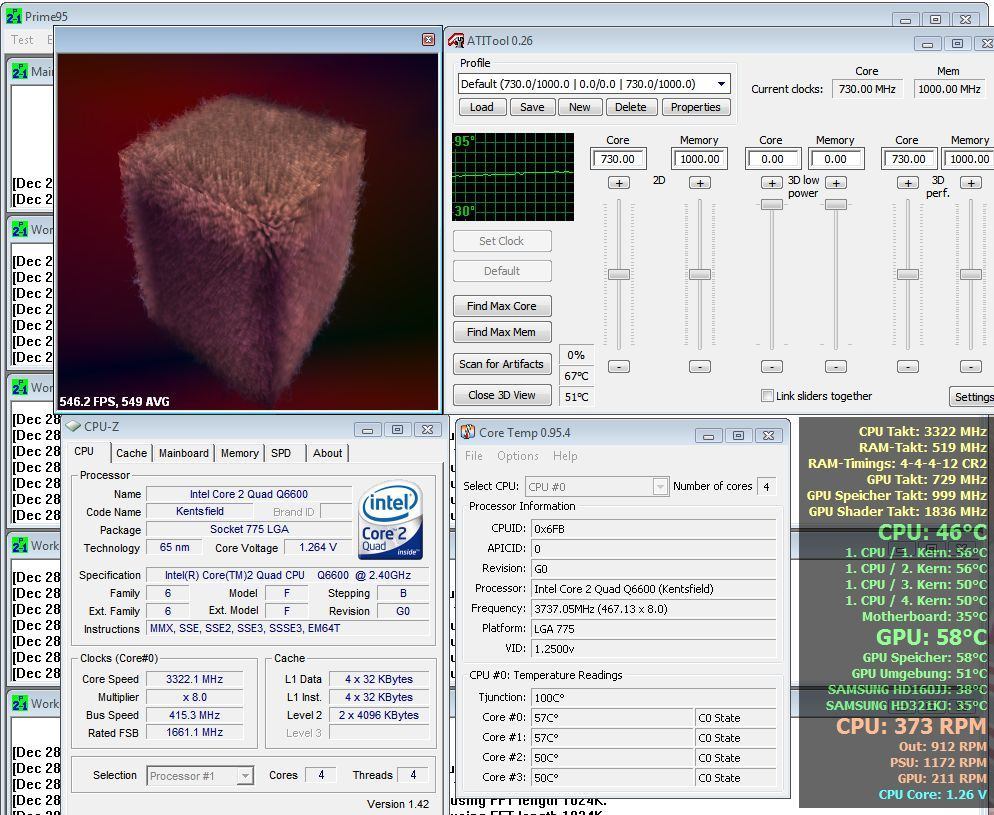This screenshot has height=815, width=994.
Task: Switch to the Cache tab in CPU-Z
Action: point(131,453)
